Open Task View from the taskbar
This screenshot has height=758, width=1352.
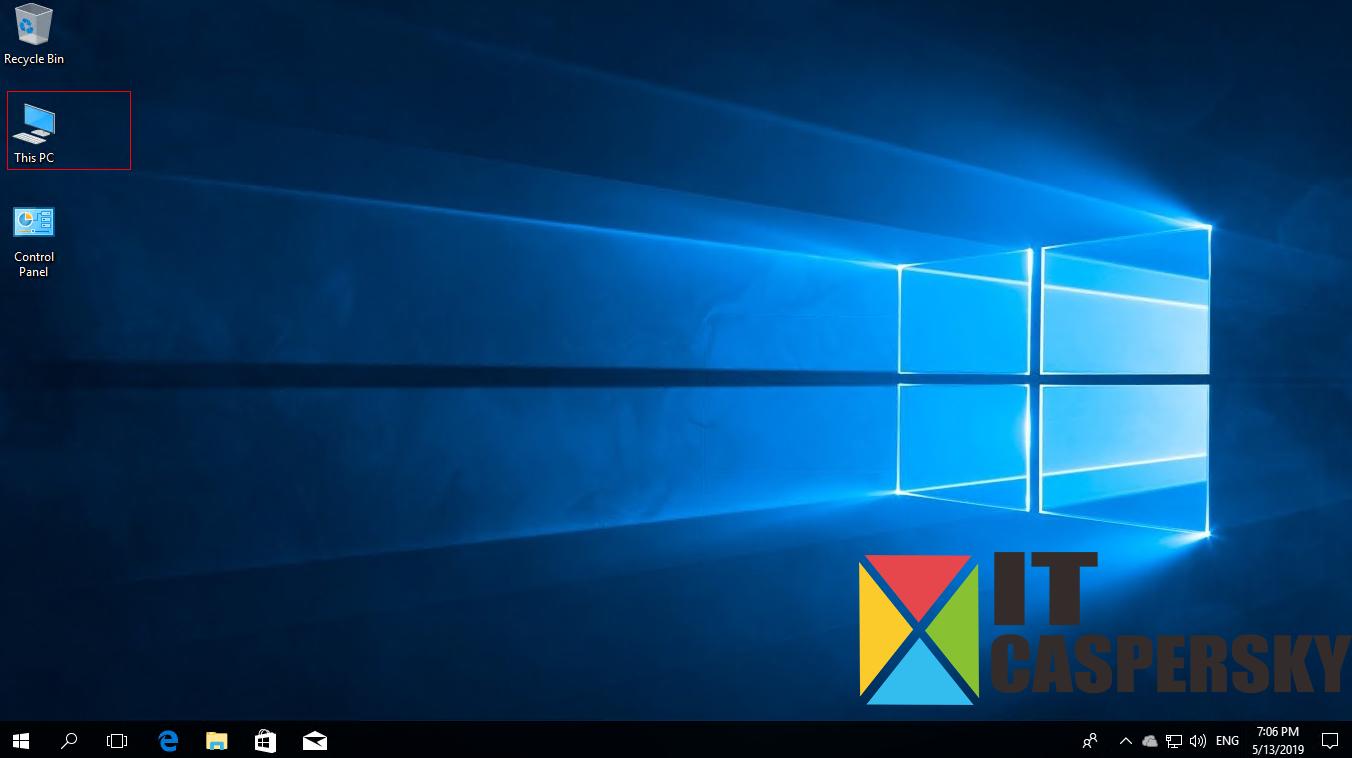pyautogui.click(x=117, y=741)
